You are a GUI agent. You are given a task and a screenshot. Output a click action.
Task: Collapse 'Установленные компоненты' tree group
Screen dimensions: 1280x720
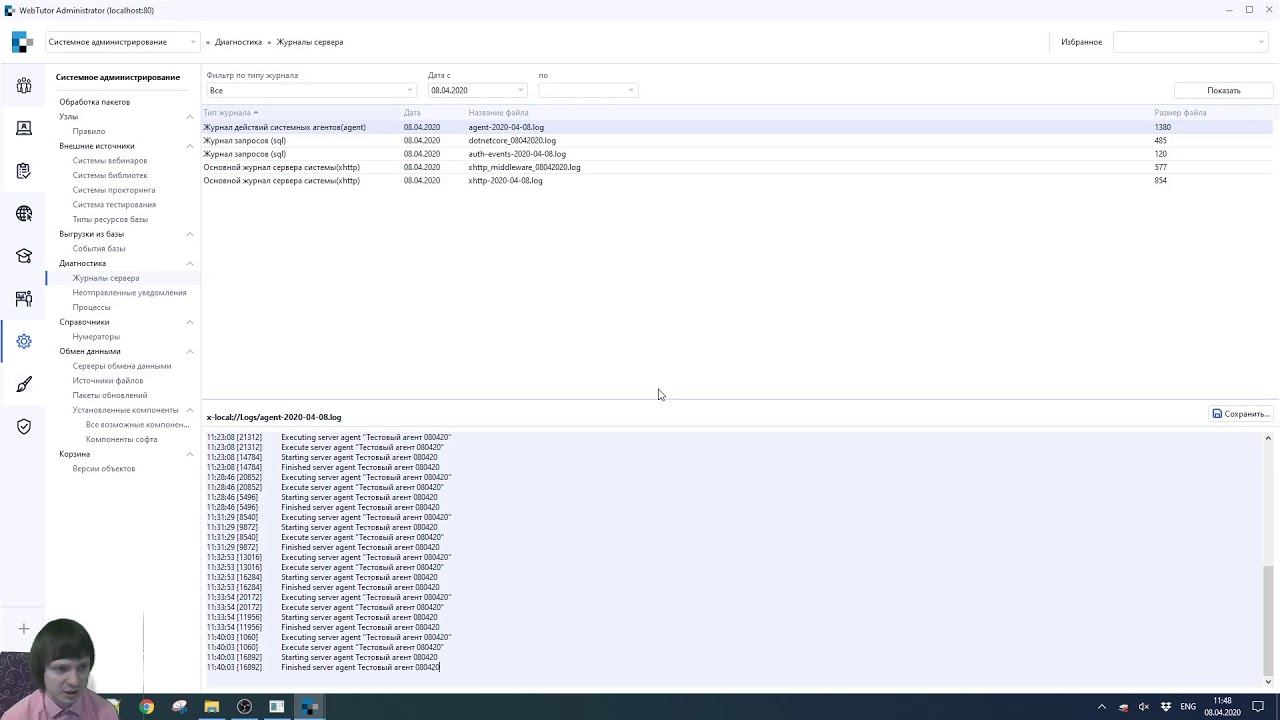pyautogui.click(x=190, y=410)
